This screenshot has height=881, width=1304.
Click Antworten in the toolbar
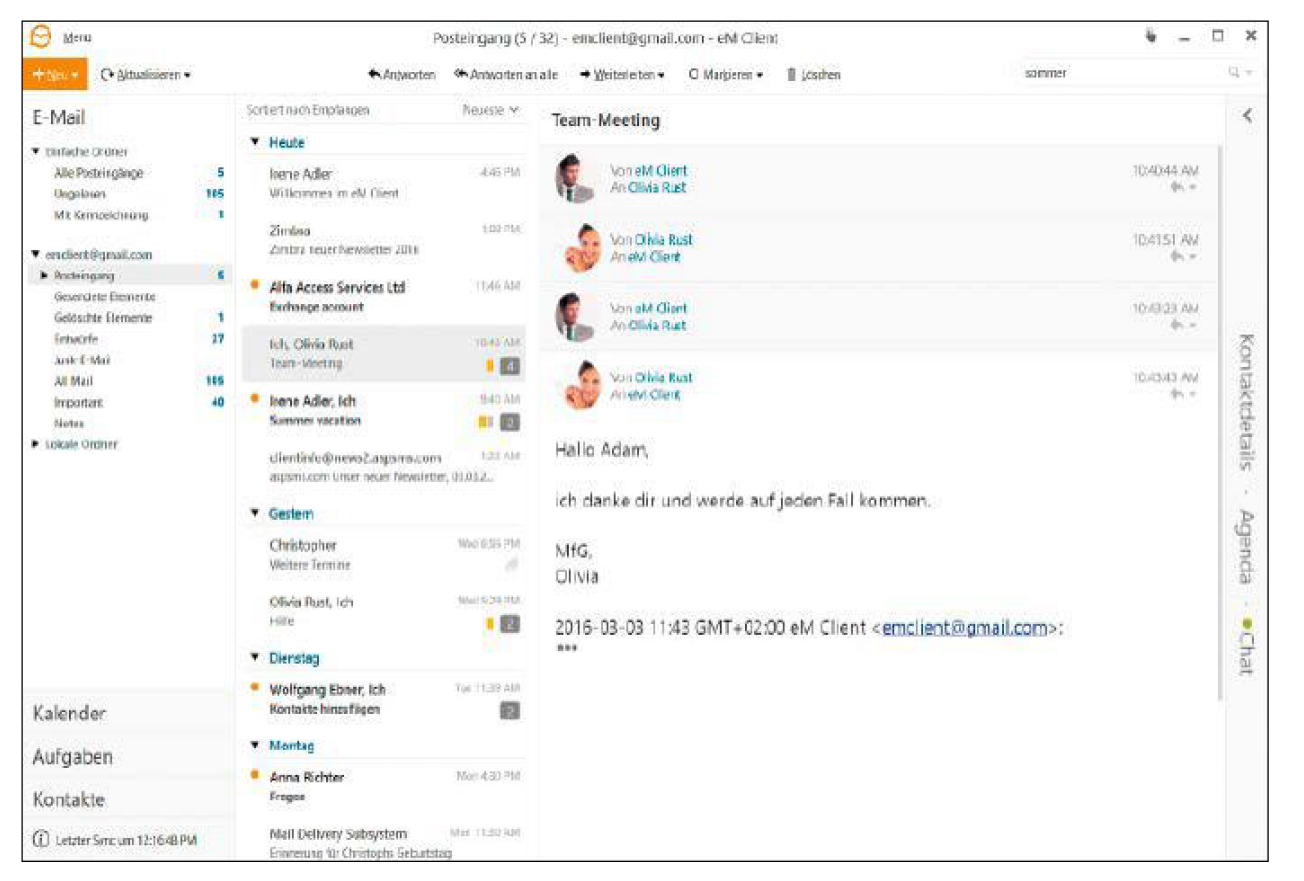tap(401, 74)
